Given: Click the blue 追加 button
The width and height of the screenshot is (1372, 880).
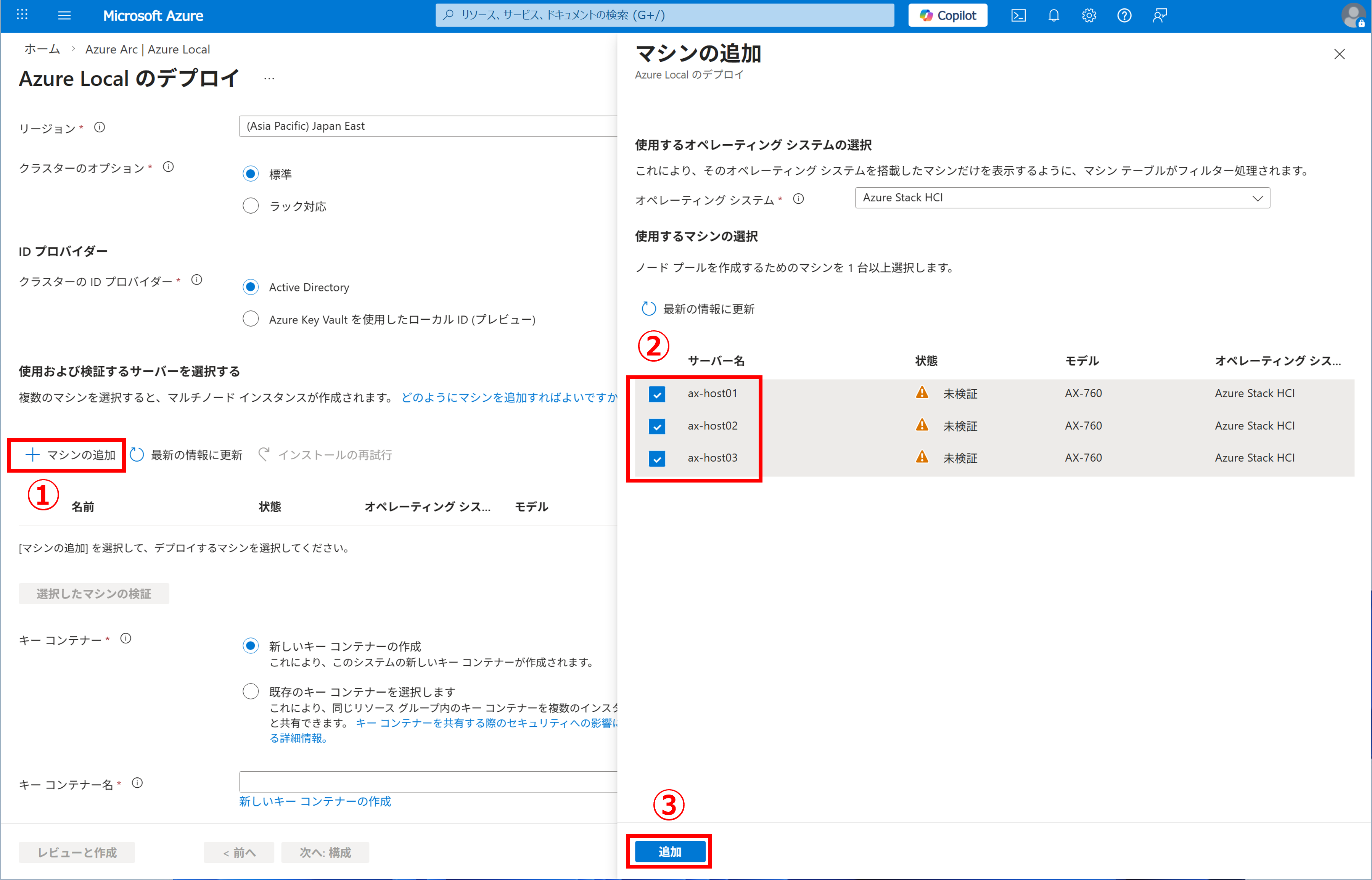Looking at the screenshot, I should click(670, 852).
